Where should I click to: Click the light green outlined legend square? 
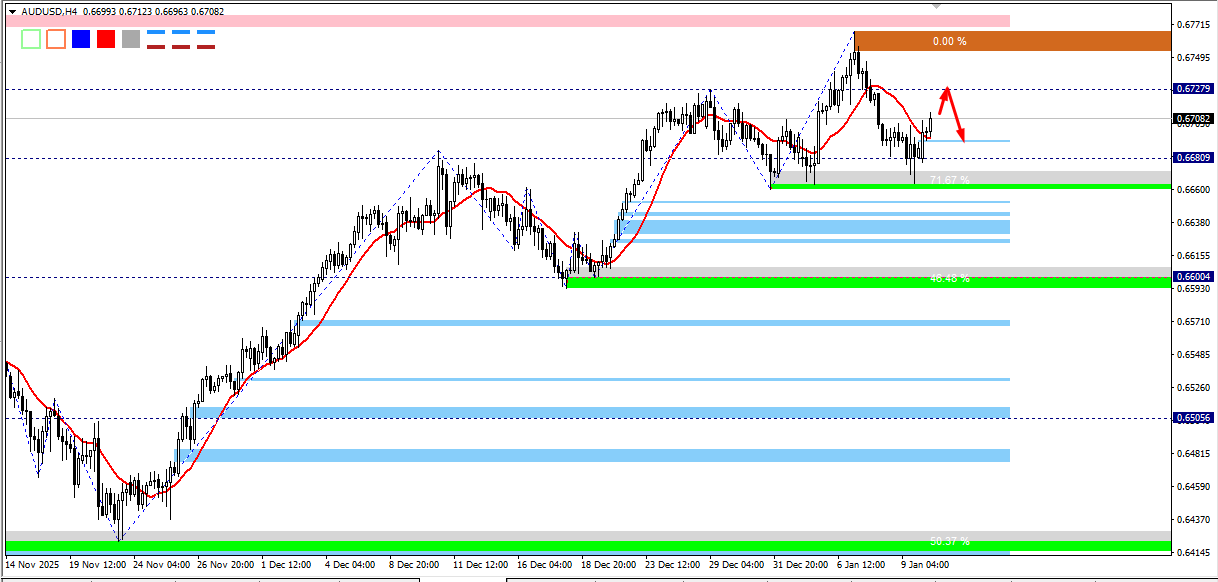[x=31, y=39]
